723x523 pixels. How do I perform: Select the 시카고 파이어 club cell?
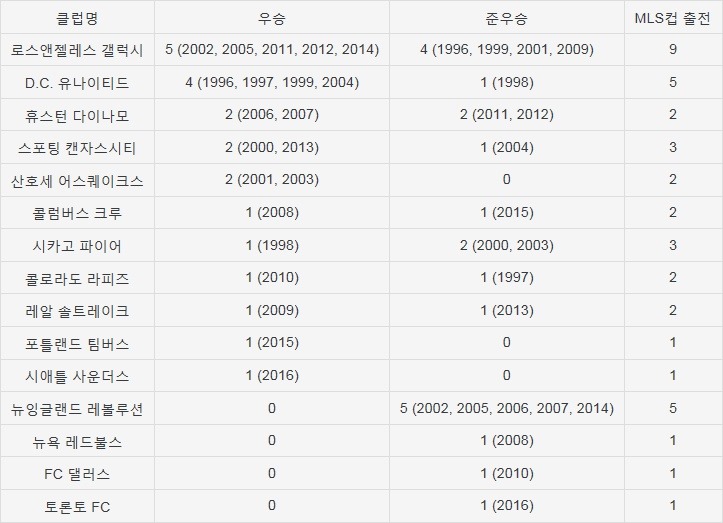(77, 246)
